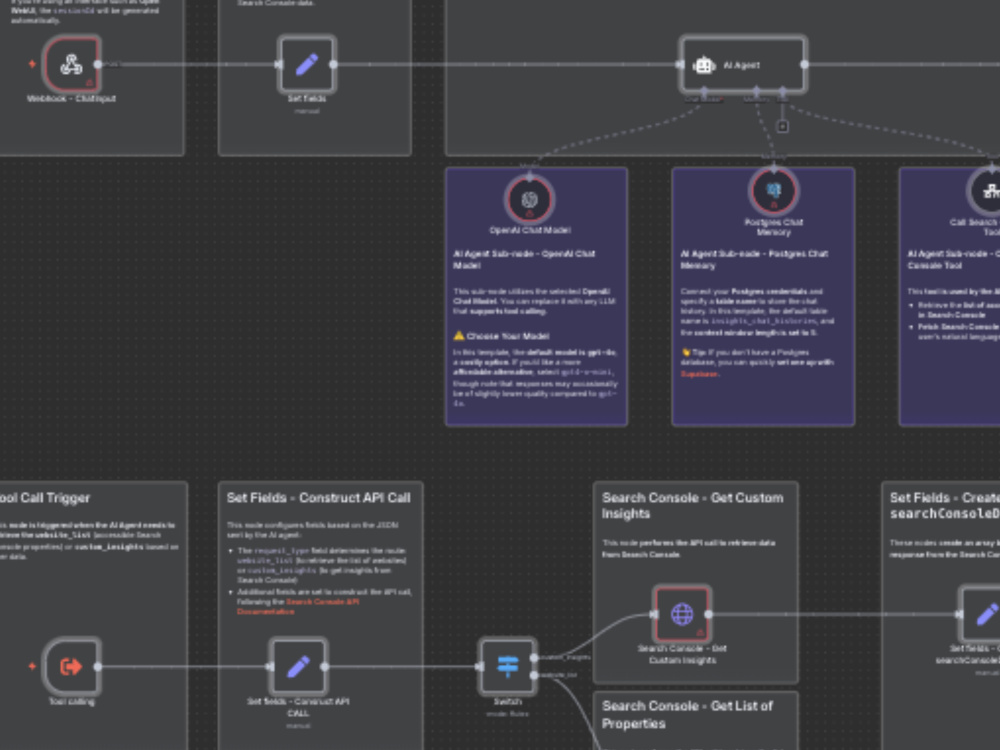Click the 'Tool Call Trigger' note heading
1000x750 pixels.
click(x=45, y=498)
